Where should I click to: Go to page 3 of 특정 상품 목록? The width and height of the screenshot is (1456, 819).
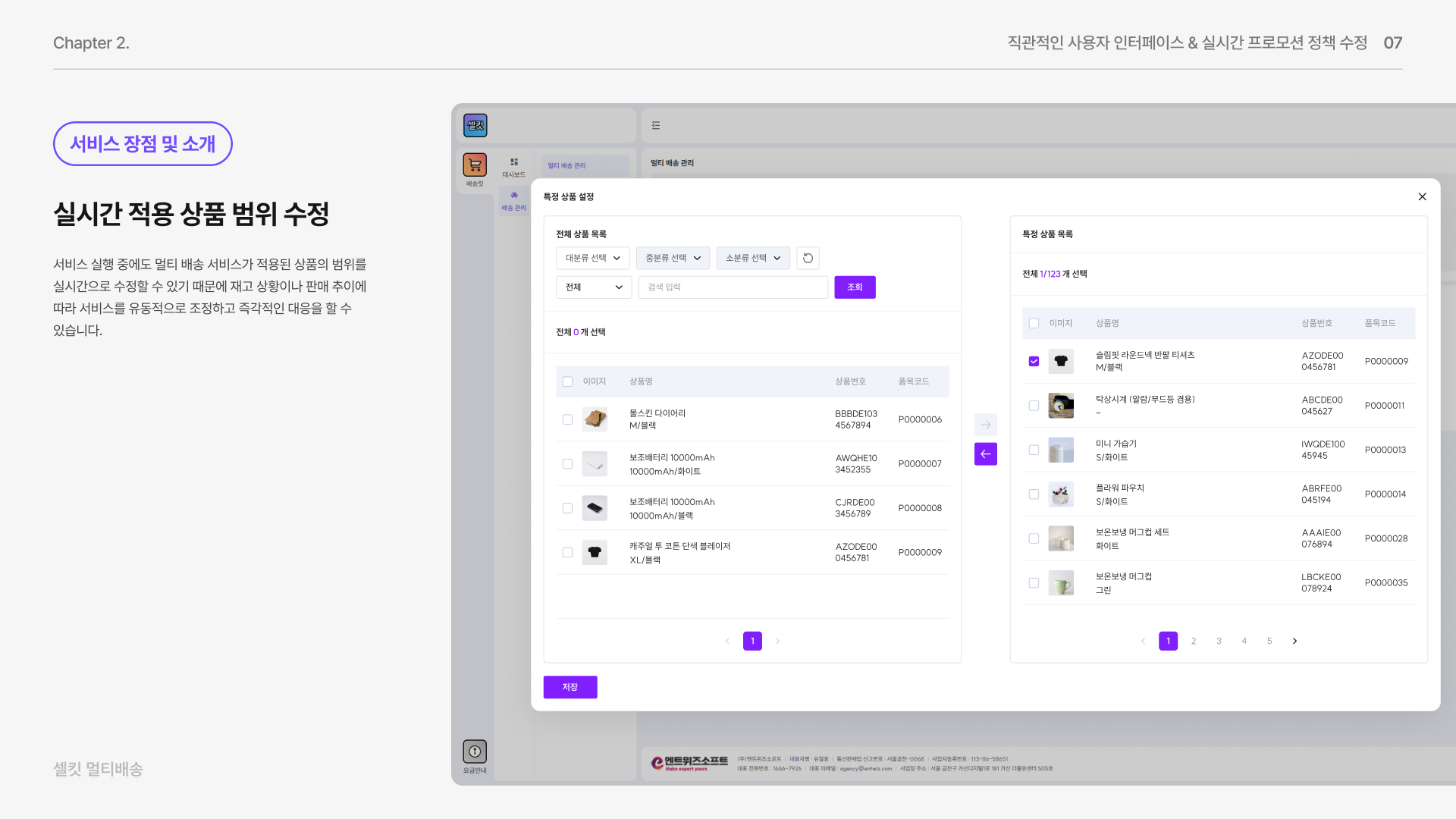[1219, 641]
